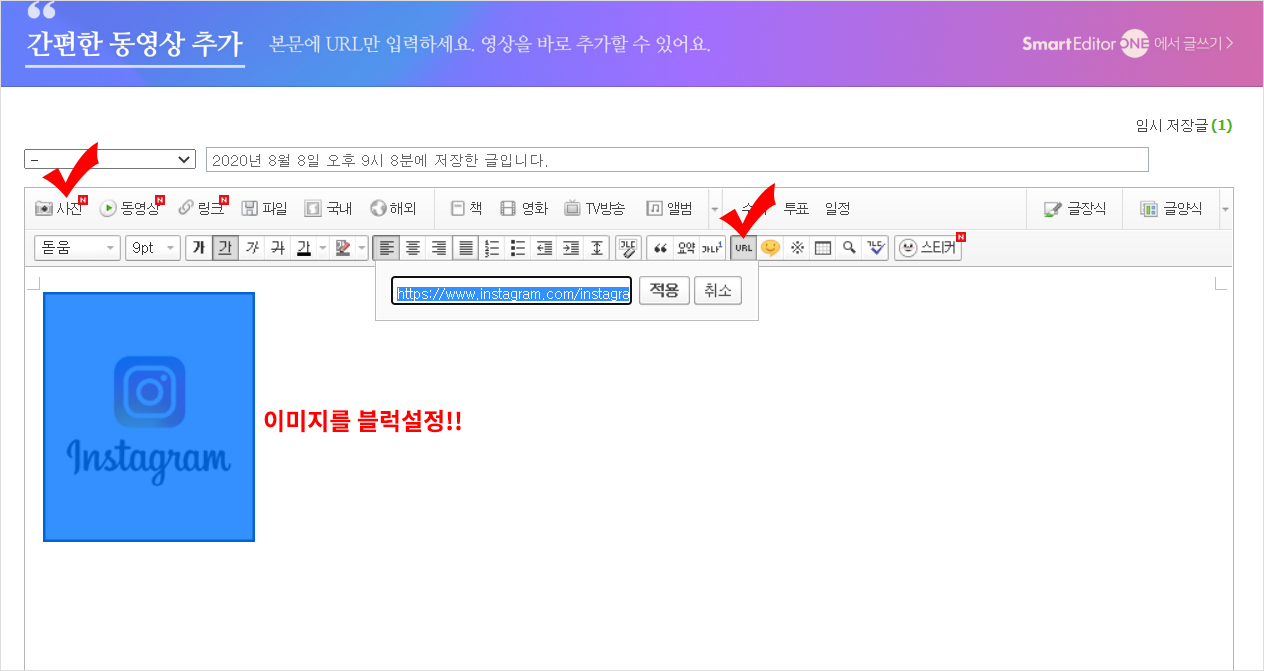Insert a bulleted list
Image resolution: width=1264 pixels, height=671 pixels.
[x=518, y=248]
